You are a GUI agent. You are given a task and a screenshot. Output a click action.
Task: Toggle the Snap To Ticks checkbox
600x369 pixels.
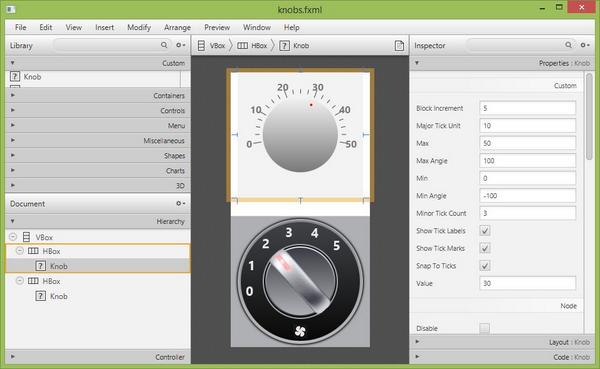(485, 266)
